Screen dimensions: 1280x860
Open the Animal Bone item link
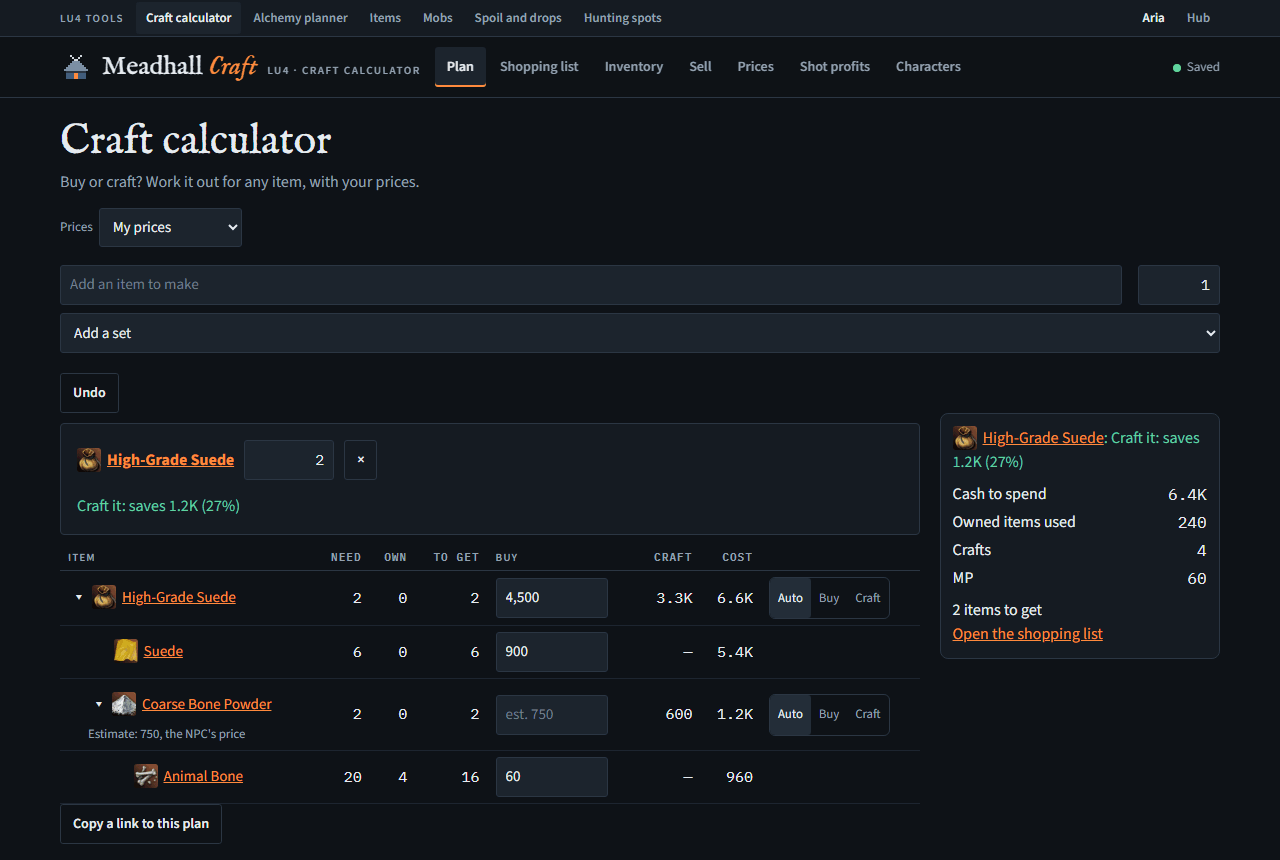[x=203, y=776]
